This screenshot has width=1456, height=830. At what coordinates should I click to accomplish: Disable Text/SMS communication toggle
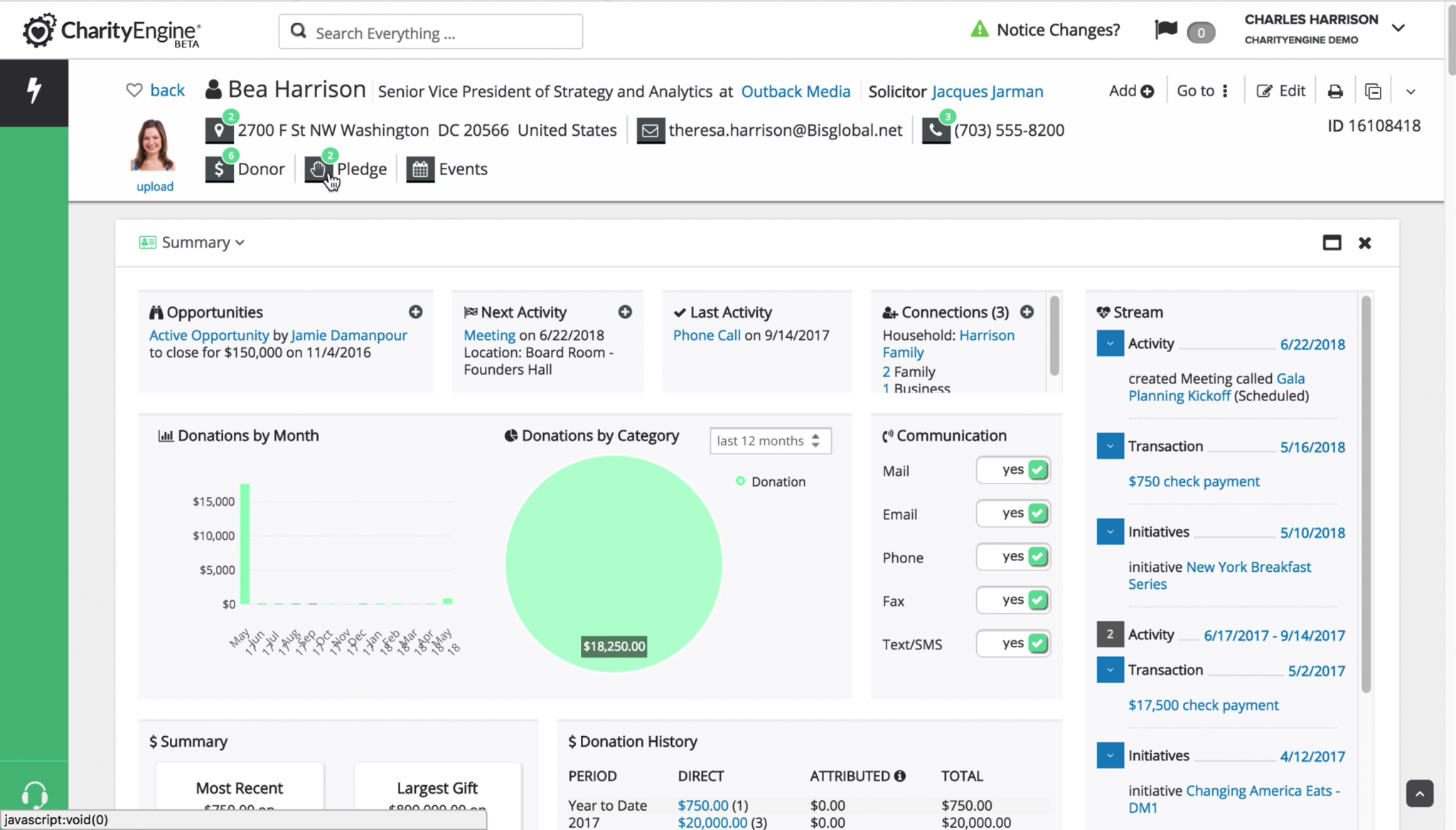point(1013,644)
